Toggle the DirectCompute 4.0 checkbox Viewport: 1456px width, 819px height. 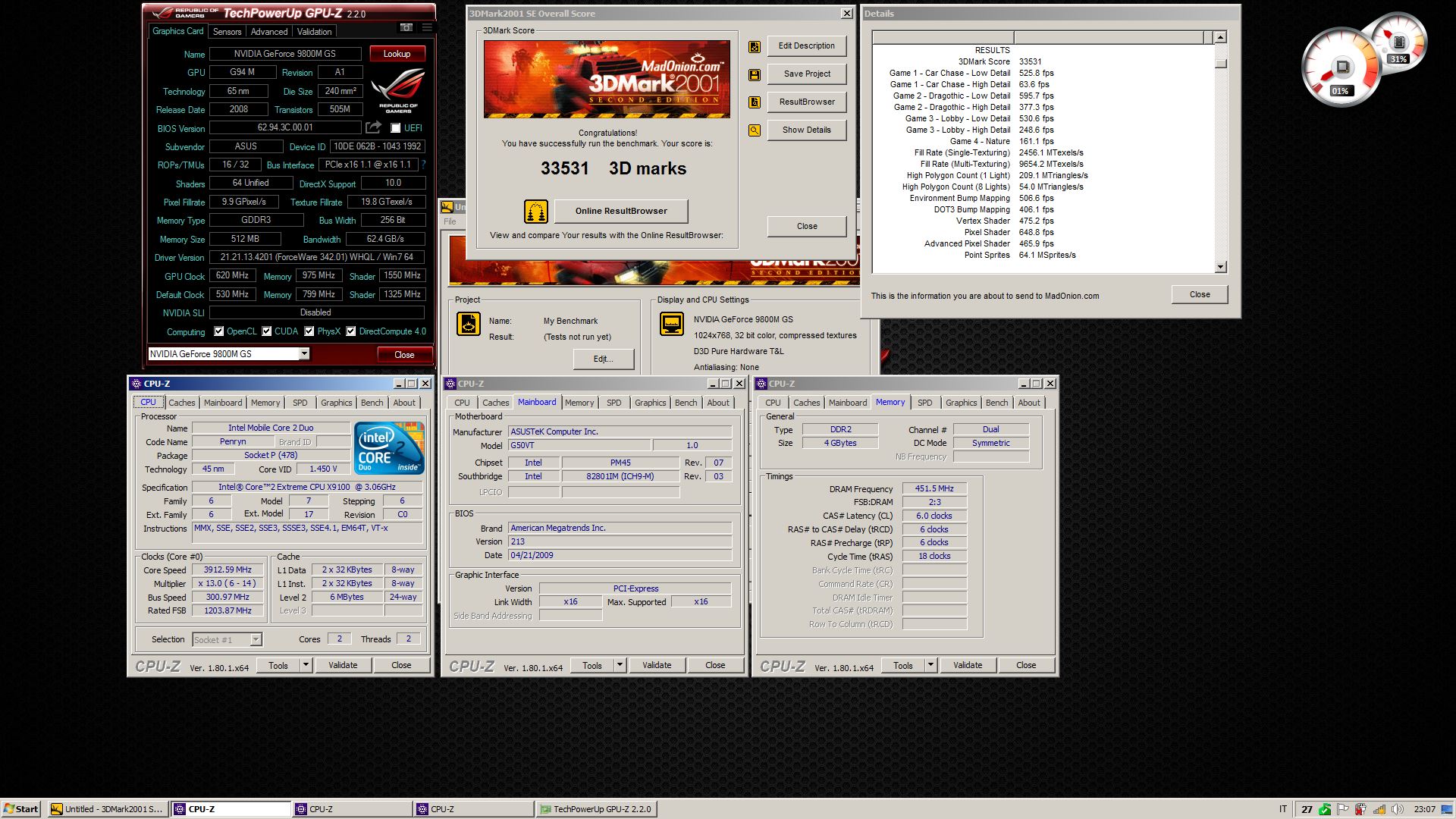coord(351,331)
